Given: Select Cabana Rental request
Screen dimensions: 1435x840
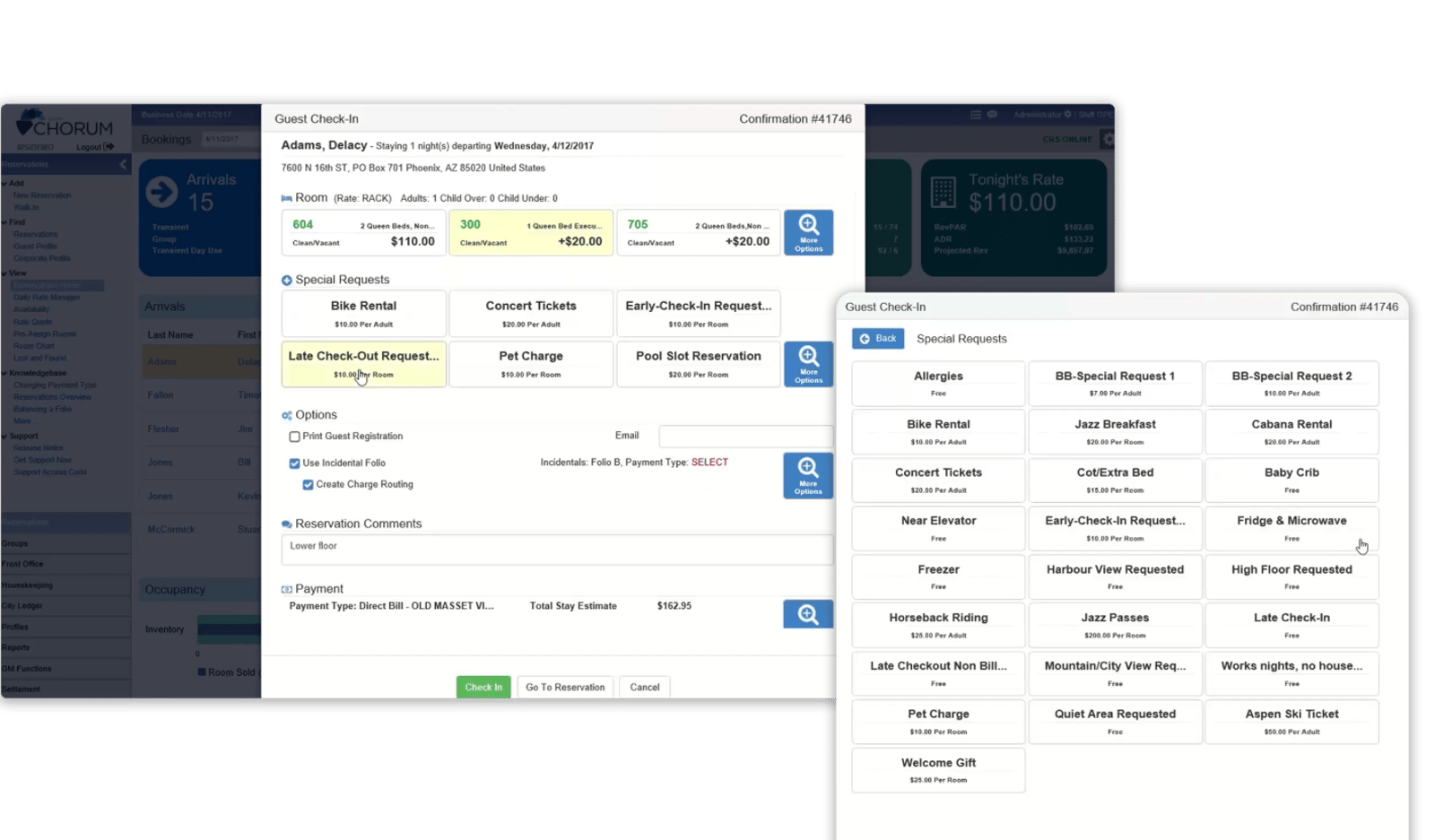Looking at the screenshot, I should [x=1291, y=432].
